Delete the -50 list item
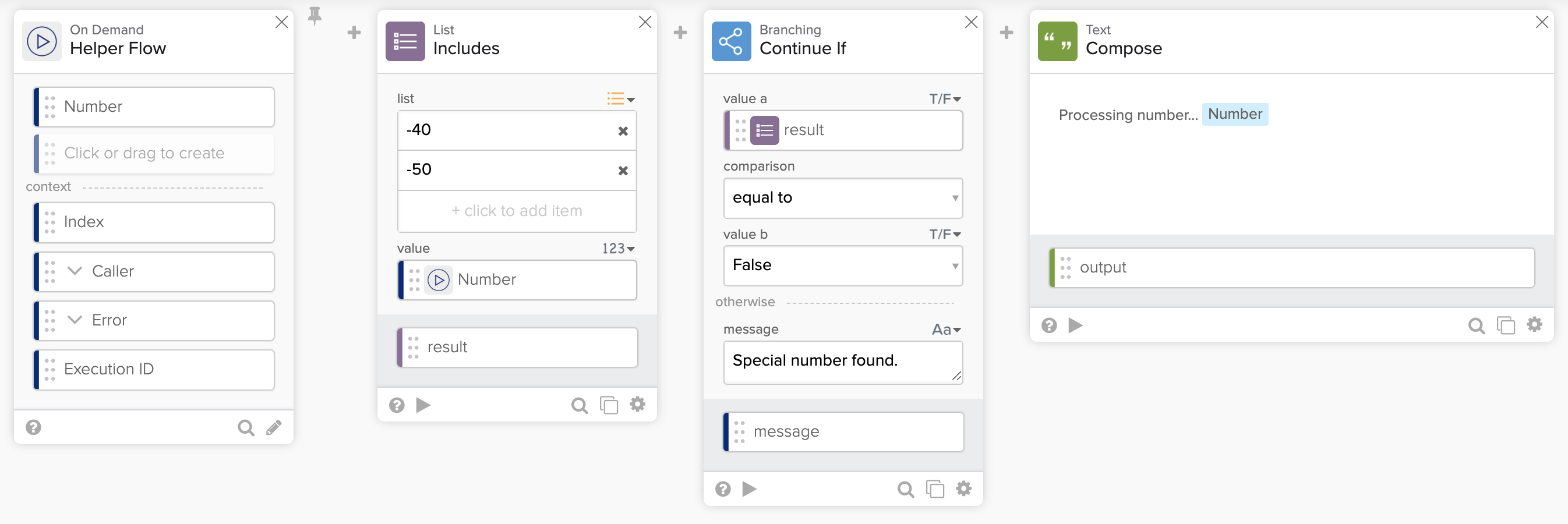The image size is (1568, 524). [x=623, y=171]
